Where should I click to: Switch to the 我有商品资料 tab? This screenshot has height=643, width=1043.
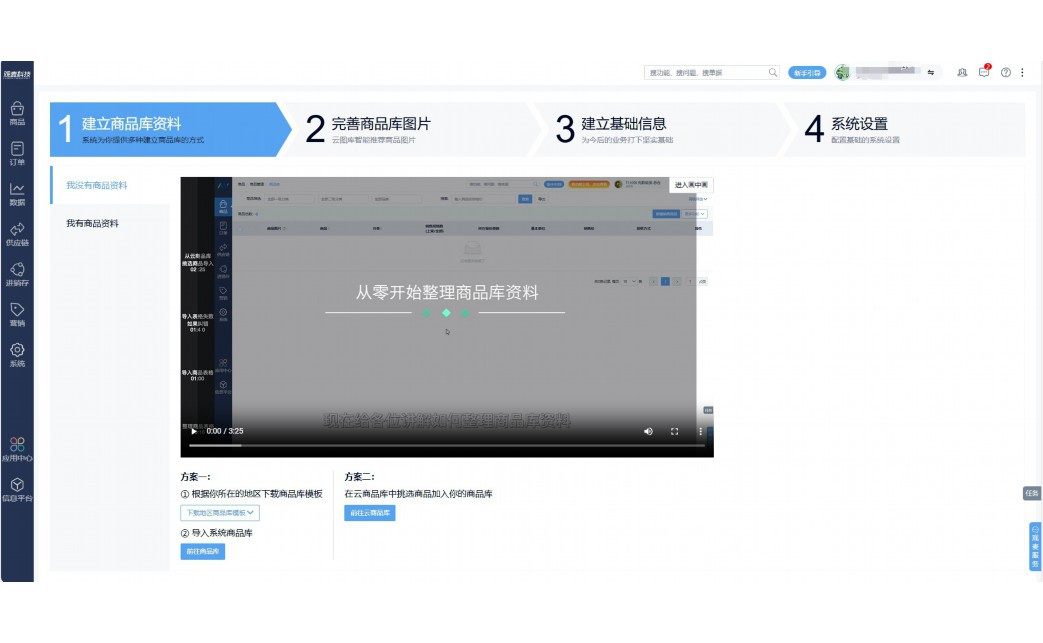[94, 222]
